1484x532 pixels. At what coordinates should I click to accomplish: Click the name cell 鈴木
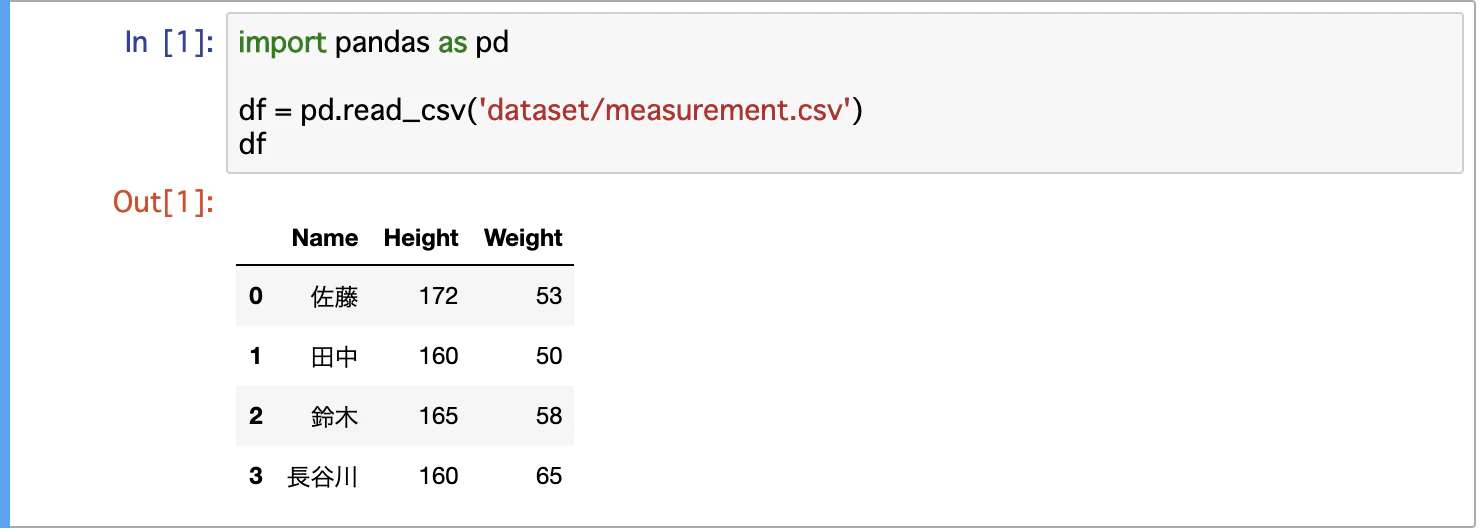334,417
